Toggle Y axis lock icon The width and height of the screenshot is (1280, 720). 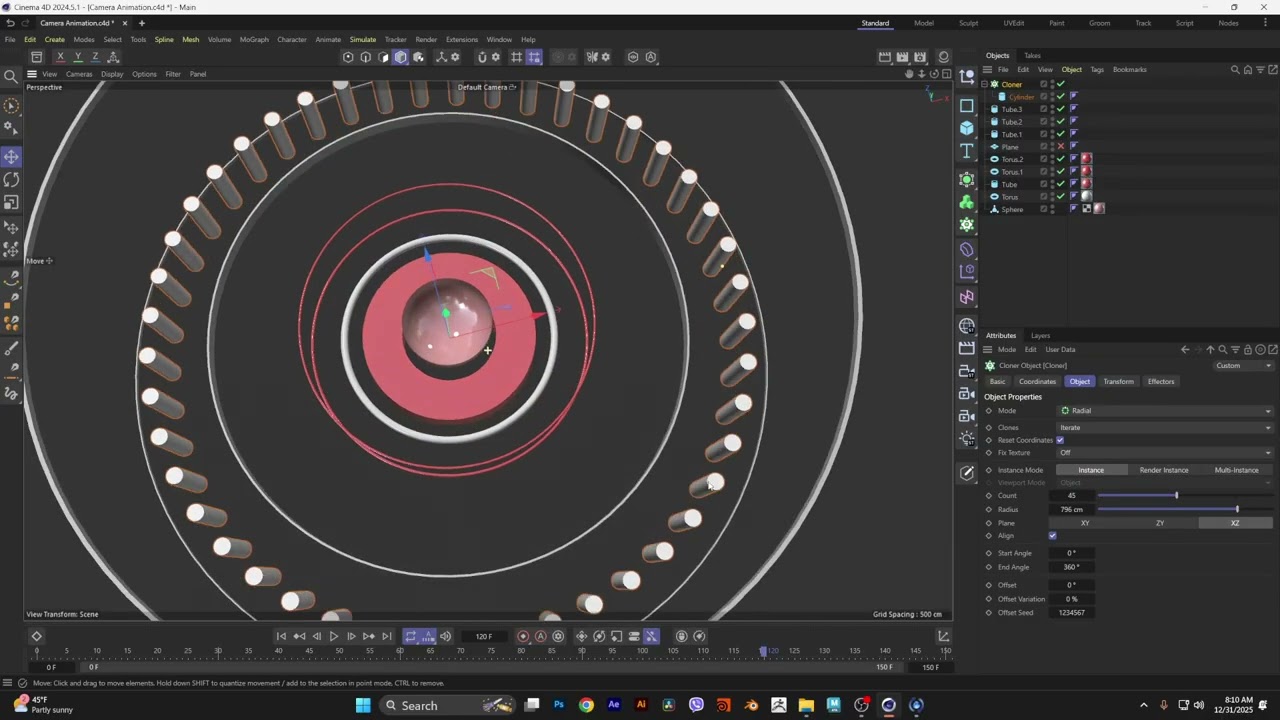pos(78,57)
